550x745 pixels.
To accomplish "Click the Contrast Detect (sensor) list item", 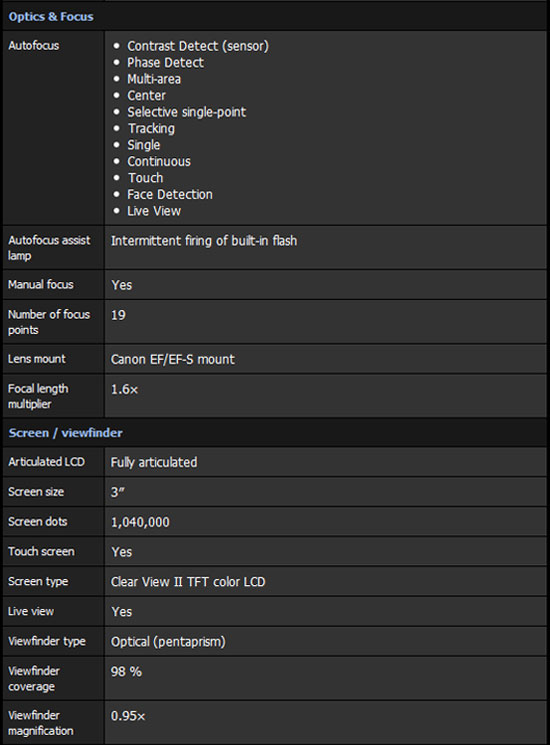I will click(198, 46).
